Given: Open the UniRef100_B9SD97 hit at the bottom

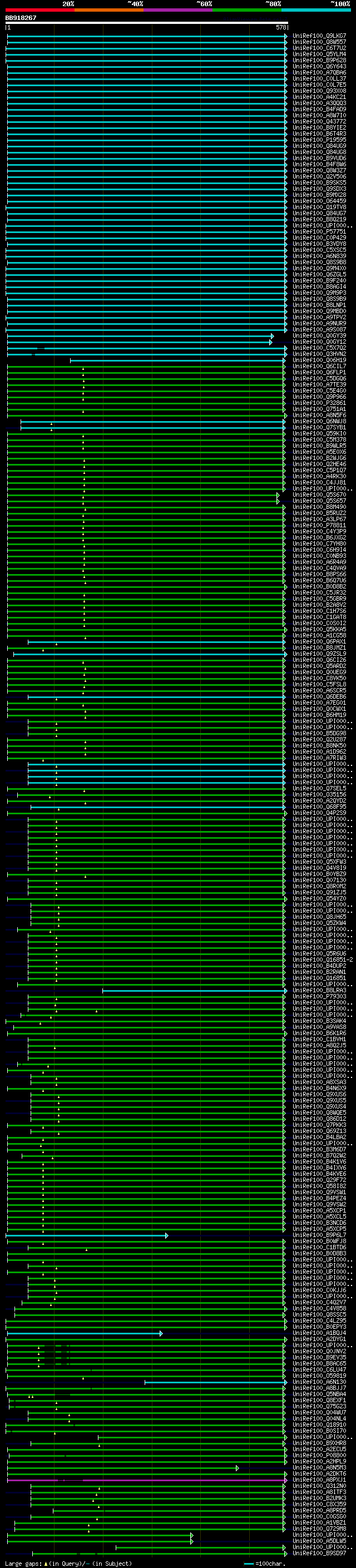Looking at the screenshot, I should pyautogui.click(x=319, y=1554).
